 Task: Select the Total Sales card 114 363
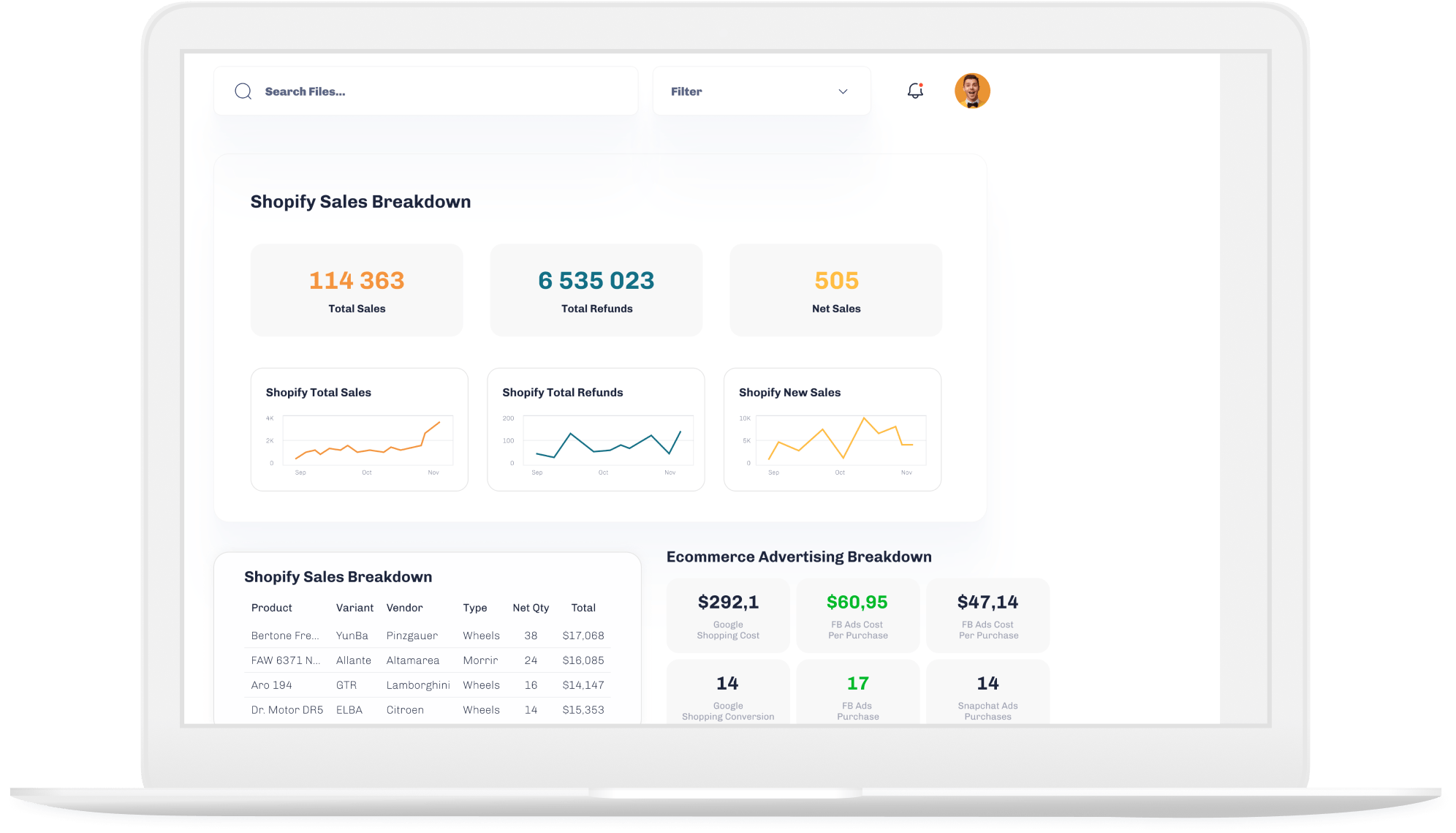[357, 290]
